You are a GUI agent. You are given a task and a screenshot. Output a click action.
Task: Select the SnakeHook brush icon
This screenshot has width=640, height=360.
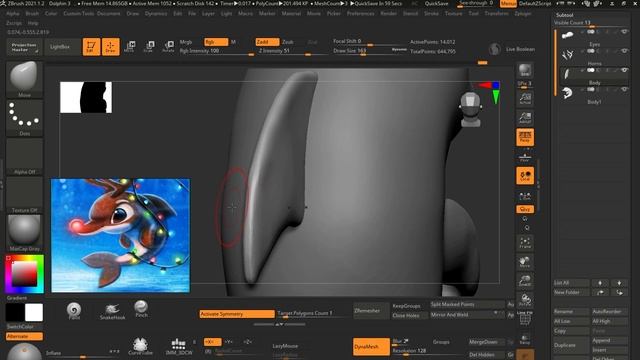pos(112,311)
